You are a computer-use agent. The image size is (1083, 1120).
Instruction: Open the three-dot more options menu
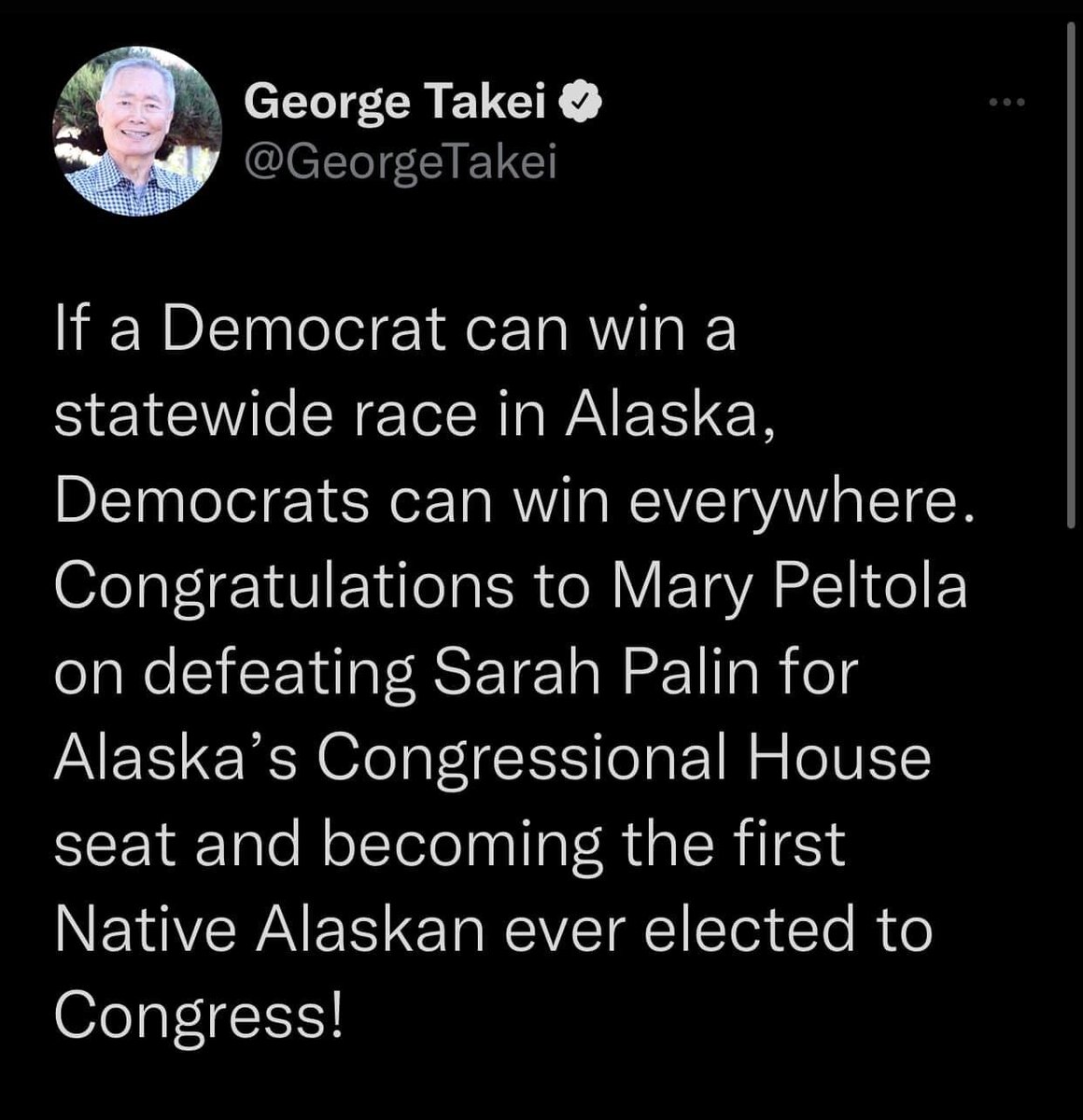(1007, 103)
